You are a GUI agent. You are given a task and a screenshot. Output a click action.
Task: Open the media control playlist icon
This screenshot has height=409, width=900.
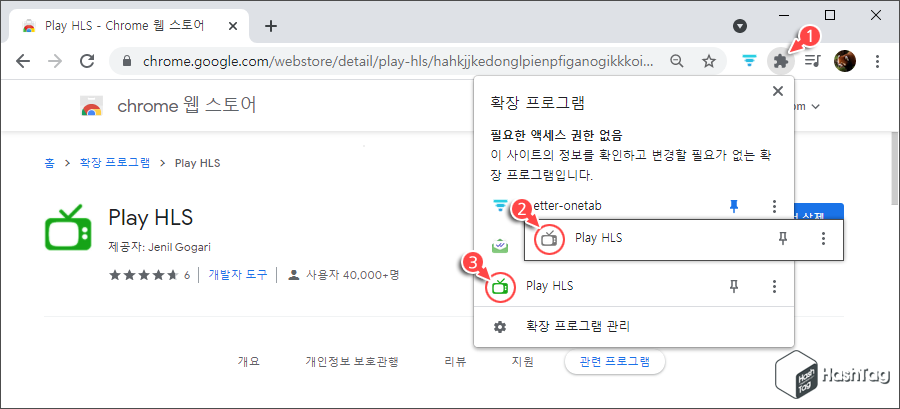click(812, 61)
